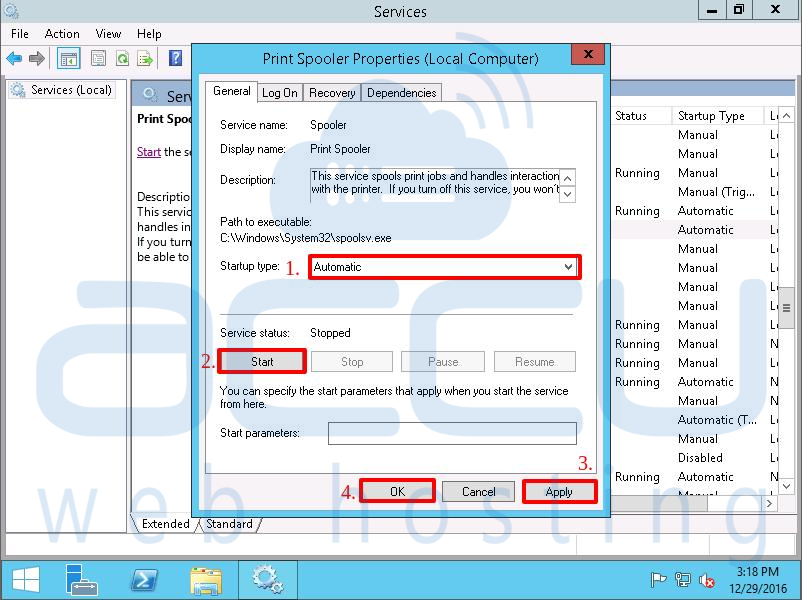Click the muted speaker tray icon
The height and width of the screenshot is (600, 802).
tap(707, 580)
